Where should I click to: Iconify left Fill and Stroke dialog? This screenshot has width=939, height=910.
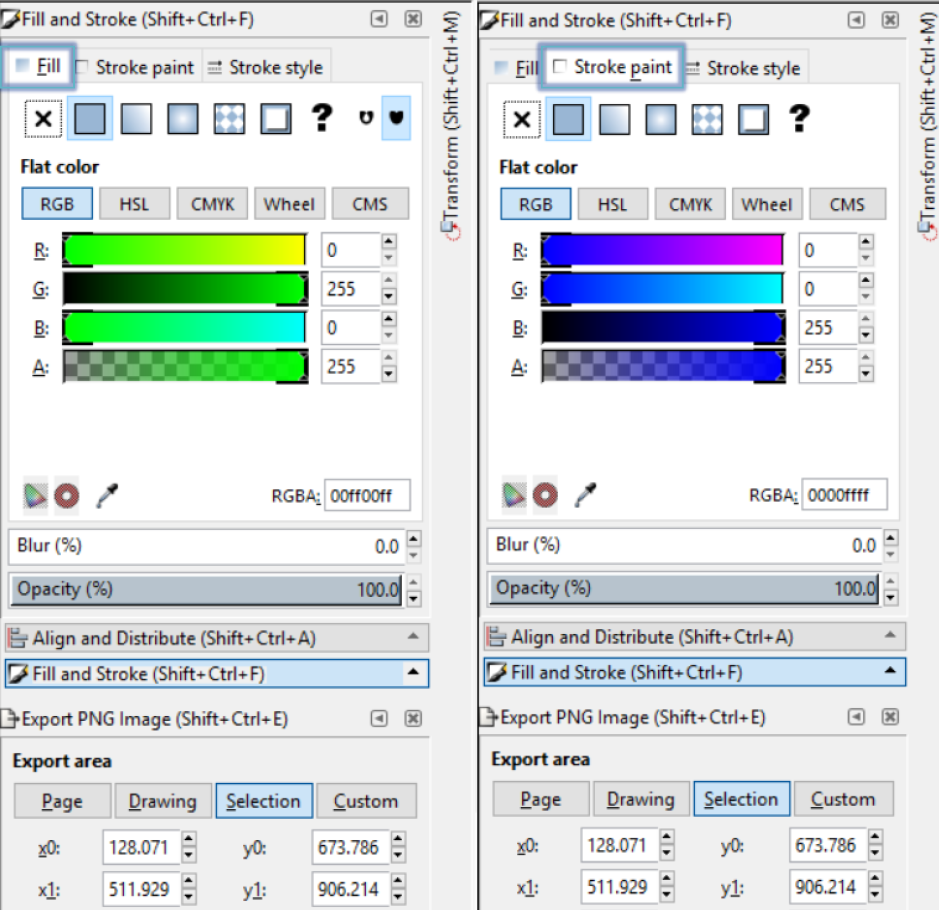(x=379, y=19)
